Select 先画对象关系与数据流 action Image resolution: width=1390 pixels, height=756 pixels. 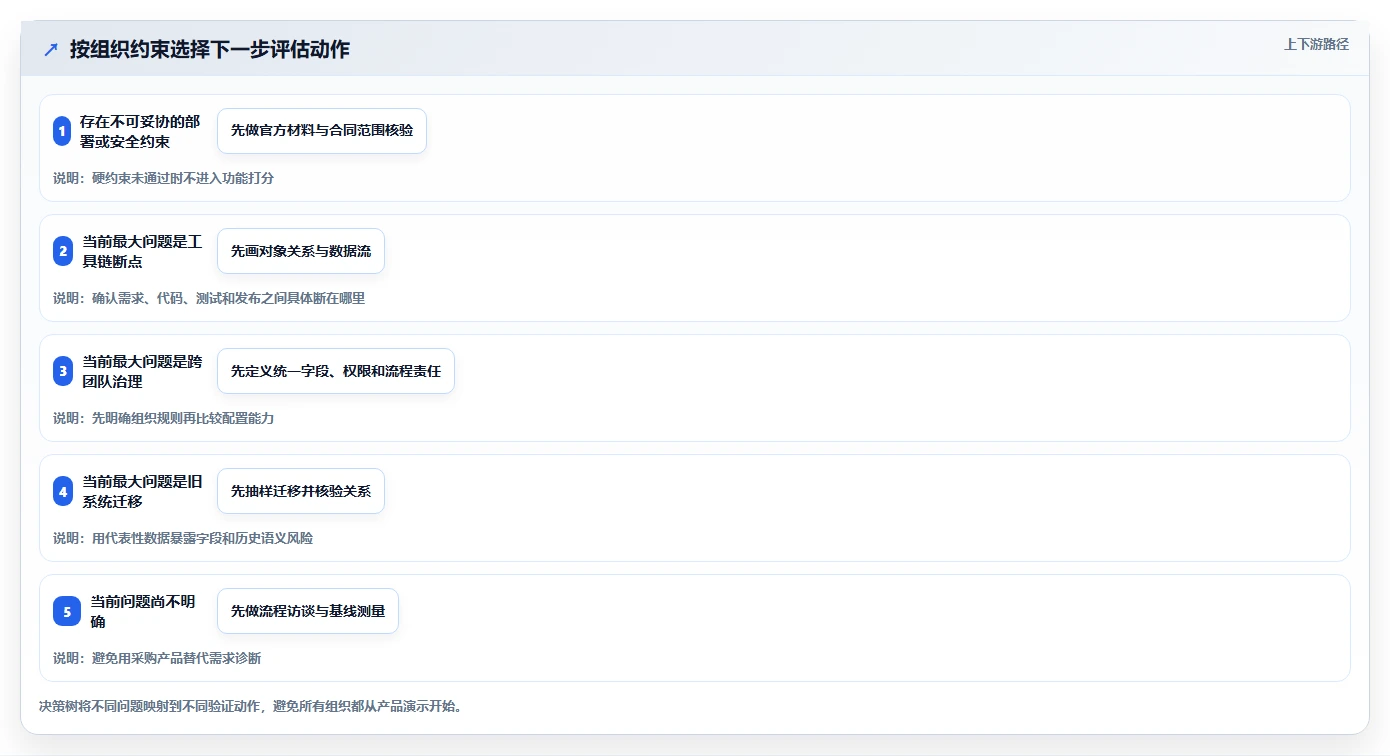point(301,251)
